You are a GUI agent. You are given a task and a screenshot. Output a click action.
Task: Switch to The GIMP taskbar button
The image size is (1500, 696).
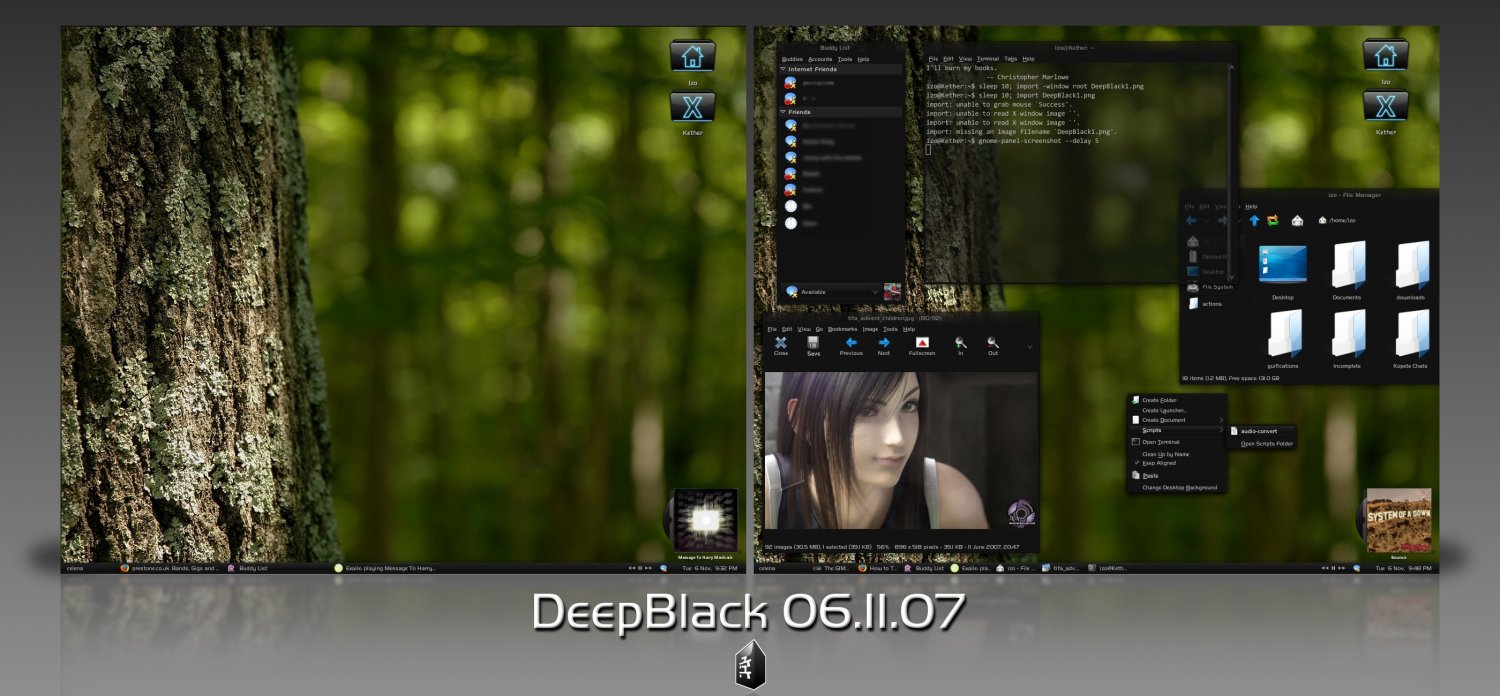click(x=831, y=568)
